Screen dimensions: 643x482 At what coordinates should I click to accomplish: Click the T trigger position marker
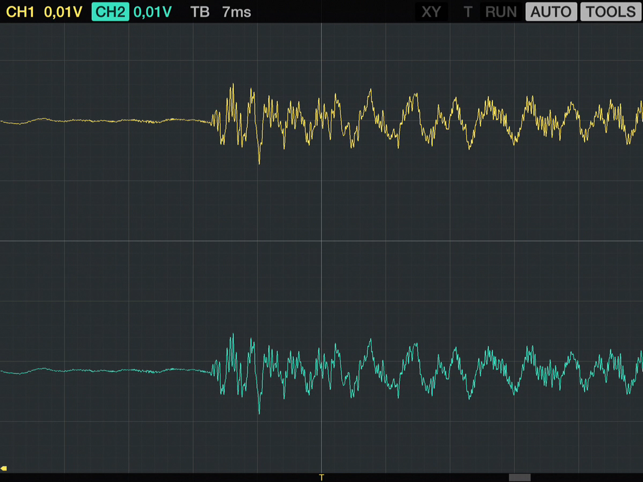(x=322, y=477)
